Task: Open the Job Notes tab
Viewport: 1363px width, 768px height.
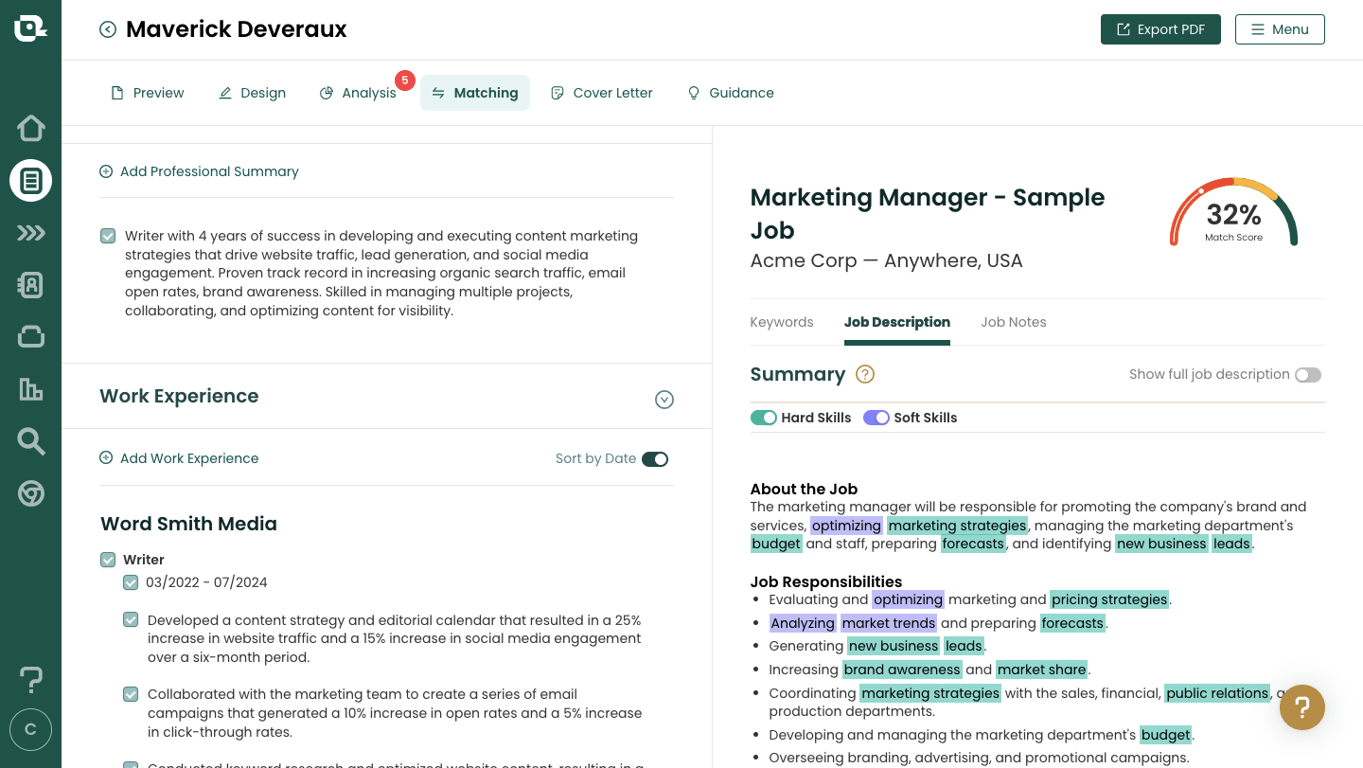Action: (1013, 322)
